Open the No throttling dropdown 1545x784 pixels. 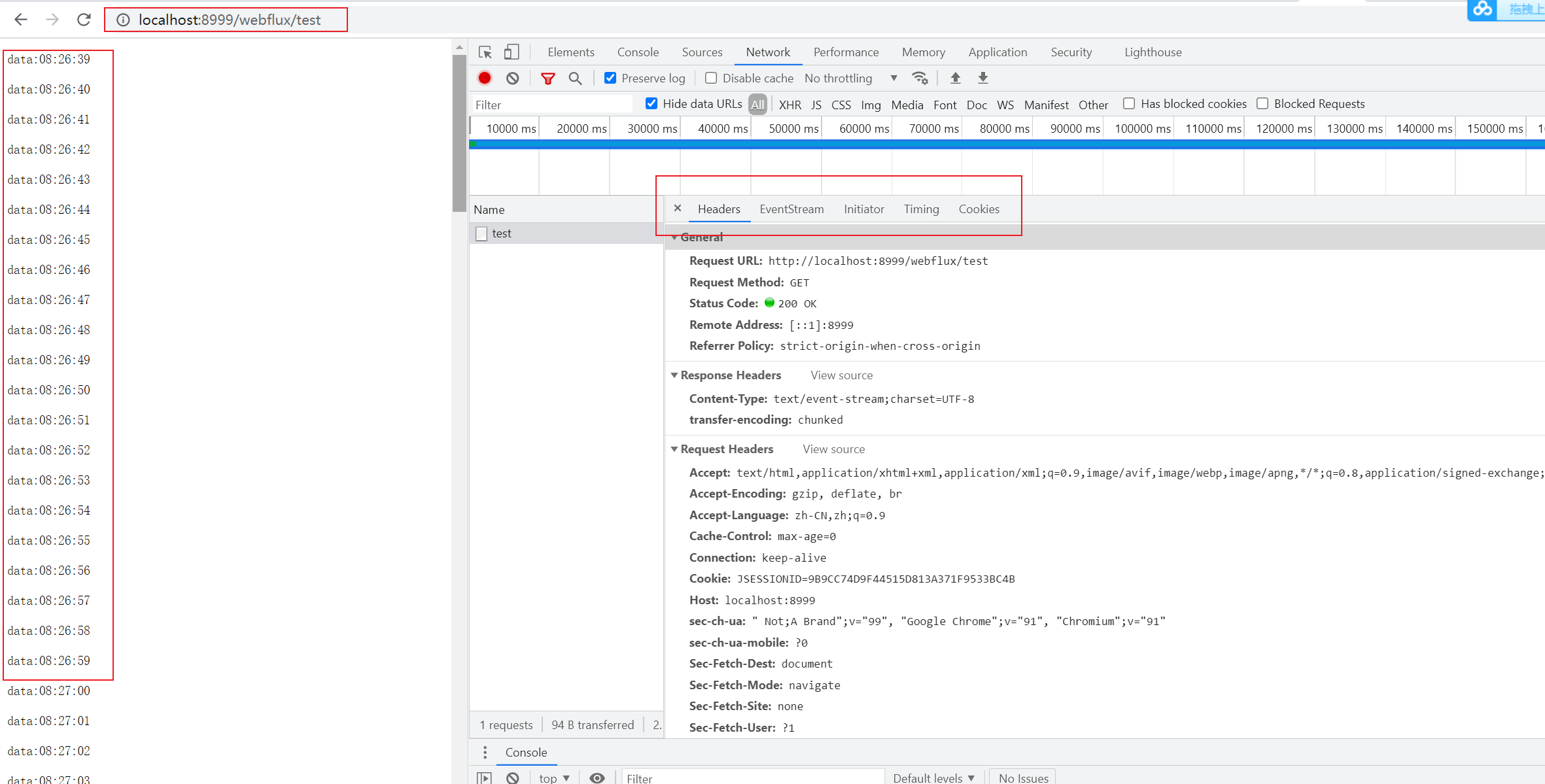[x=850, y=78]
